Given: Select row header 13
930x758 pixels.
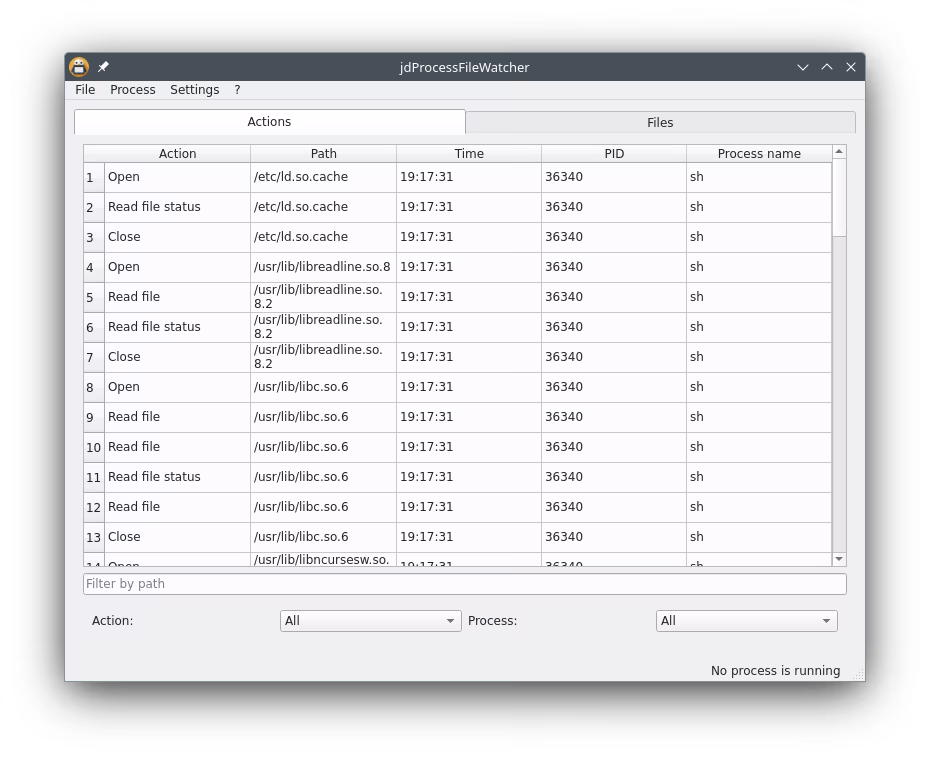Looking at the screenshot, I should click(x=94, y=537).
